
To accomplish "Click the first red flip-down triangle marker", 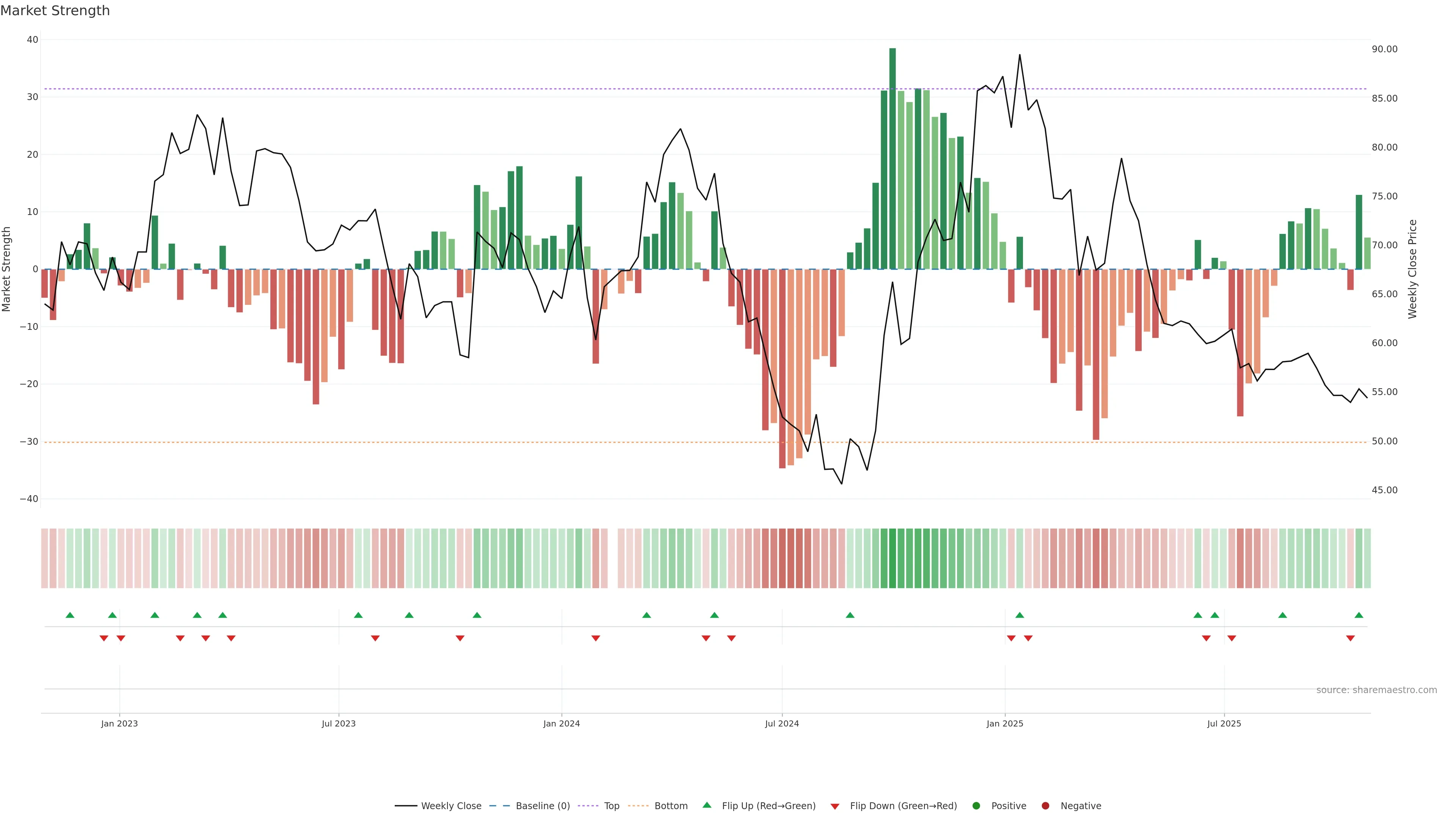I will (x=104, y=638).
